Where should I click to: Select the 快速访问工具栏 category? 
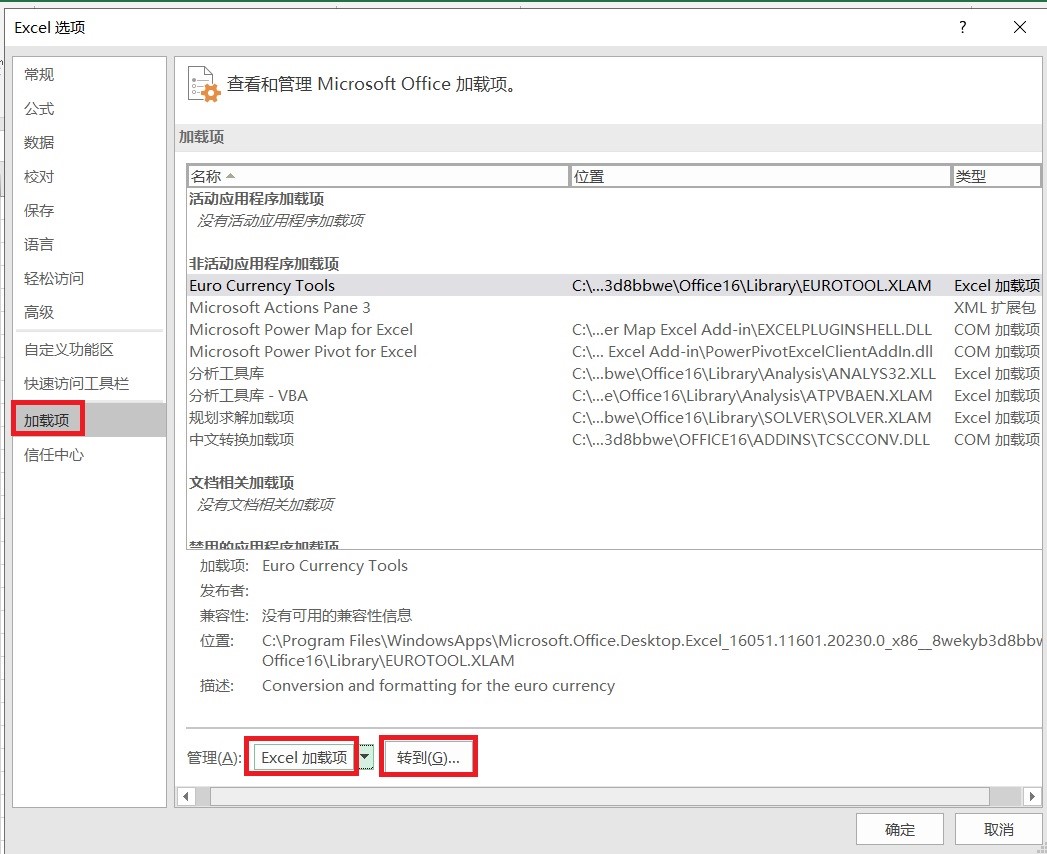coord(76,384)
